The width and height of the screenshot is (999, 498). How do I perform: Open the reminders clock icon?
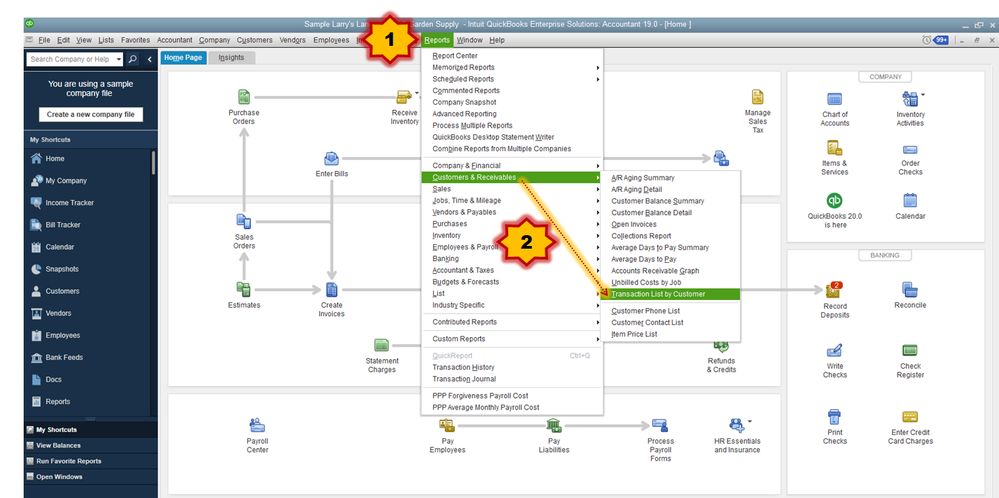926,40
